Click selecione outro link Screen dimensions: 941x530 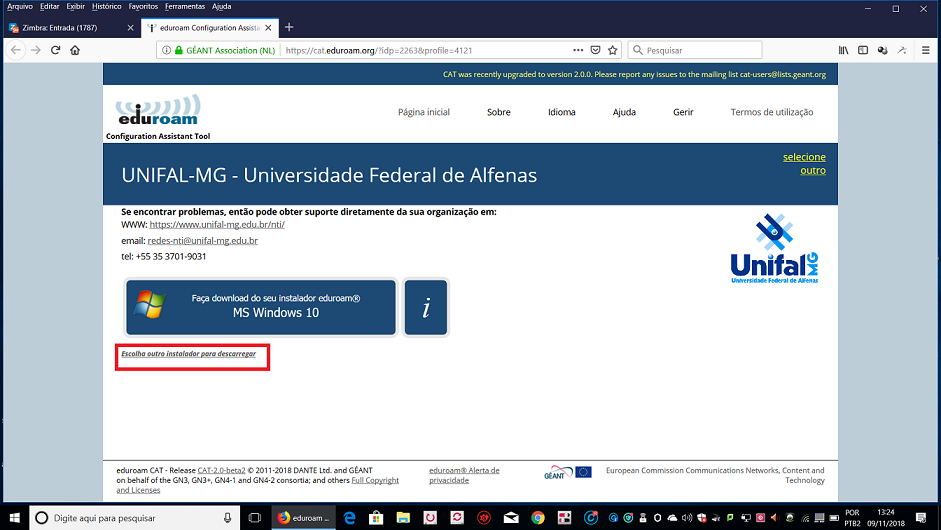pos(804,163)
